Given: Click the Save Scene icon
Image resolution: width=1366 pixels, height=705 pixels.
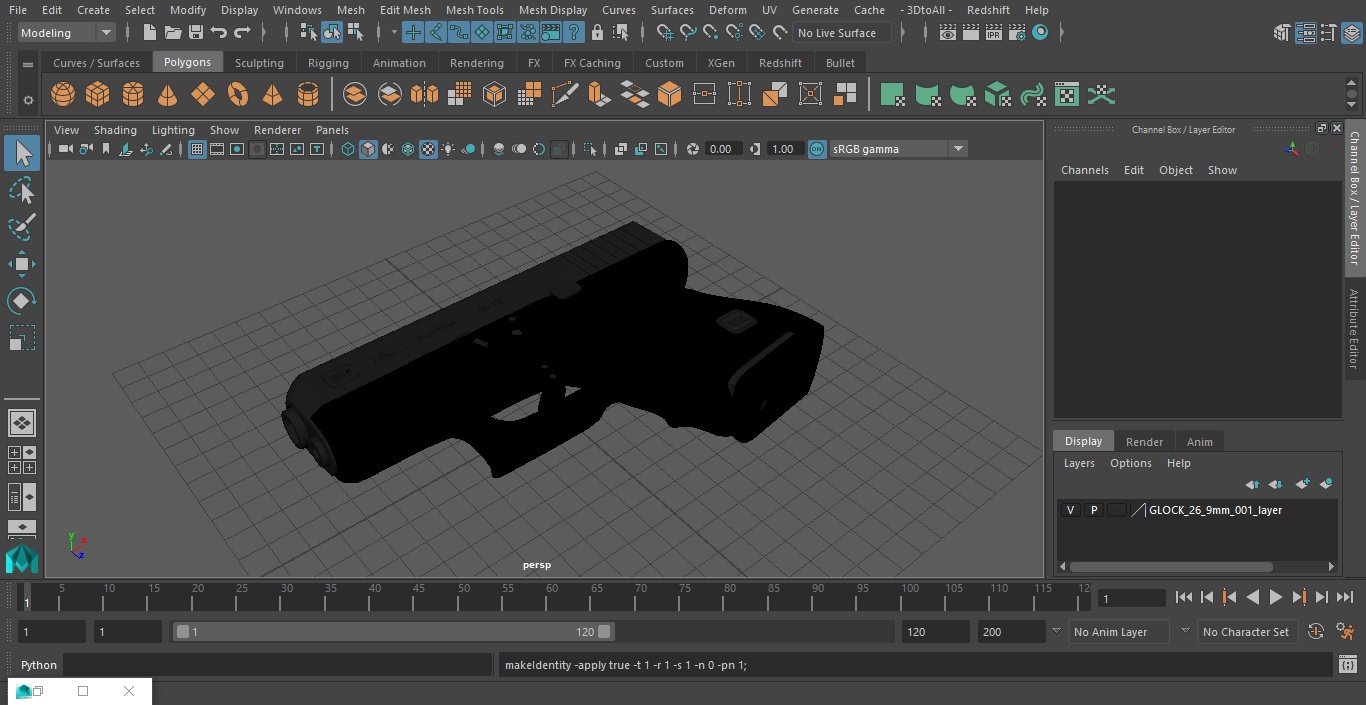Looking at the screenshot, I should (x=196, y=33).
